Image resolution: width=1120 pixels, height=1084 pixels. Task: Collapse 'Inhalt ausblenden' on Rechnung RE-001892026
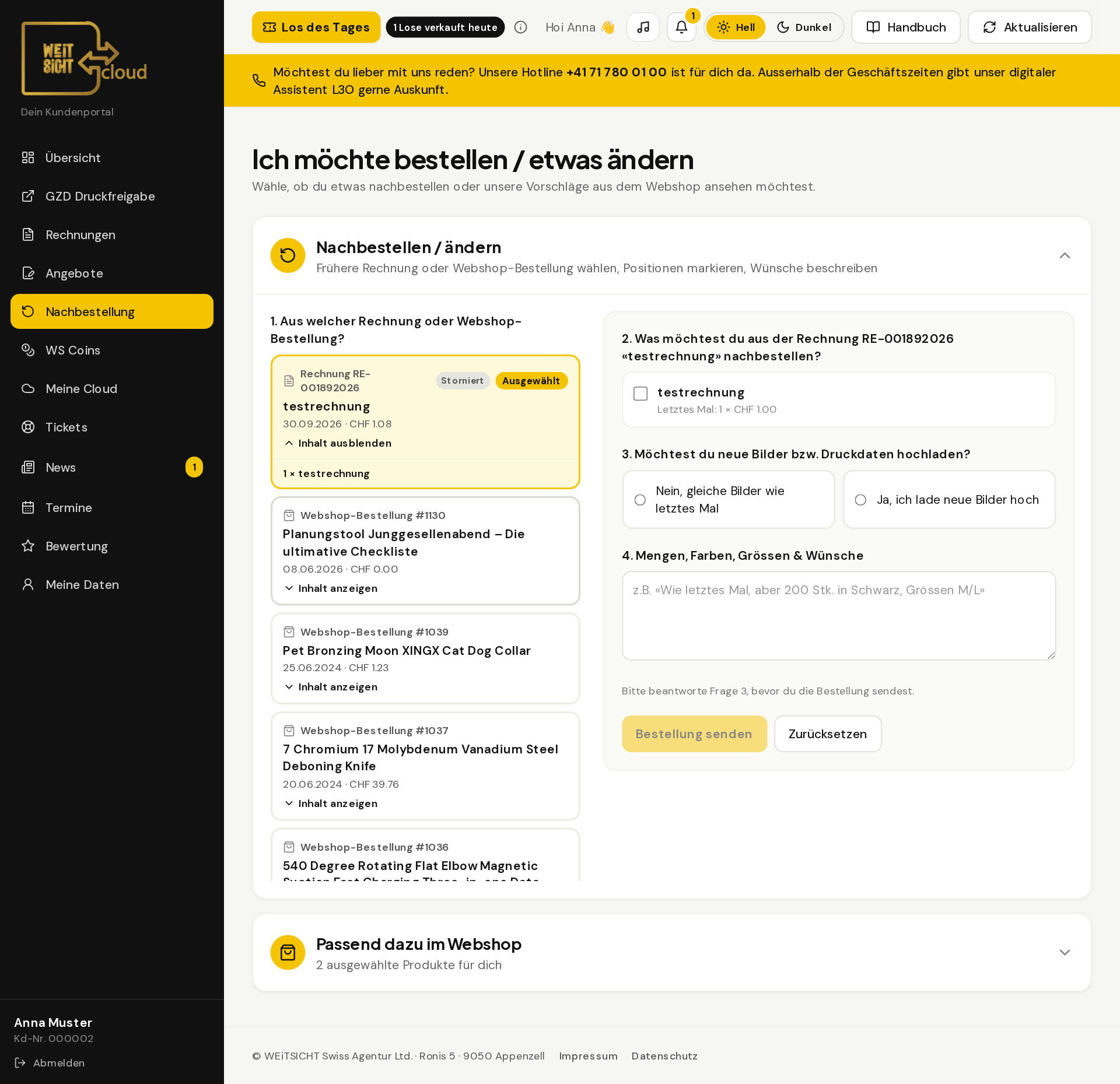coord(338,443)
